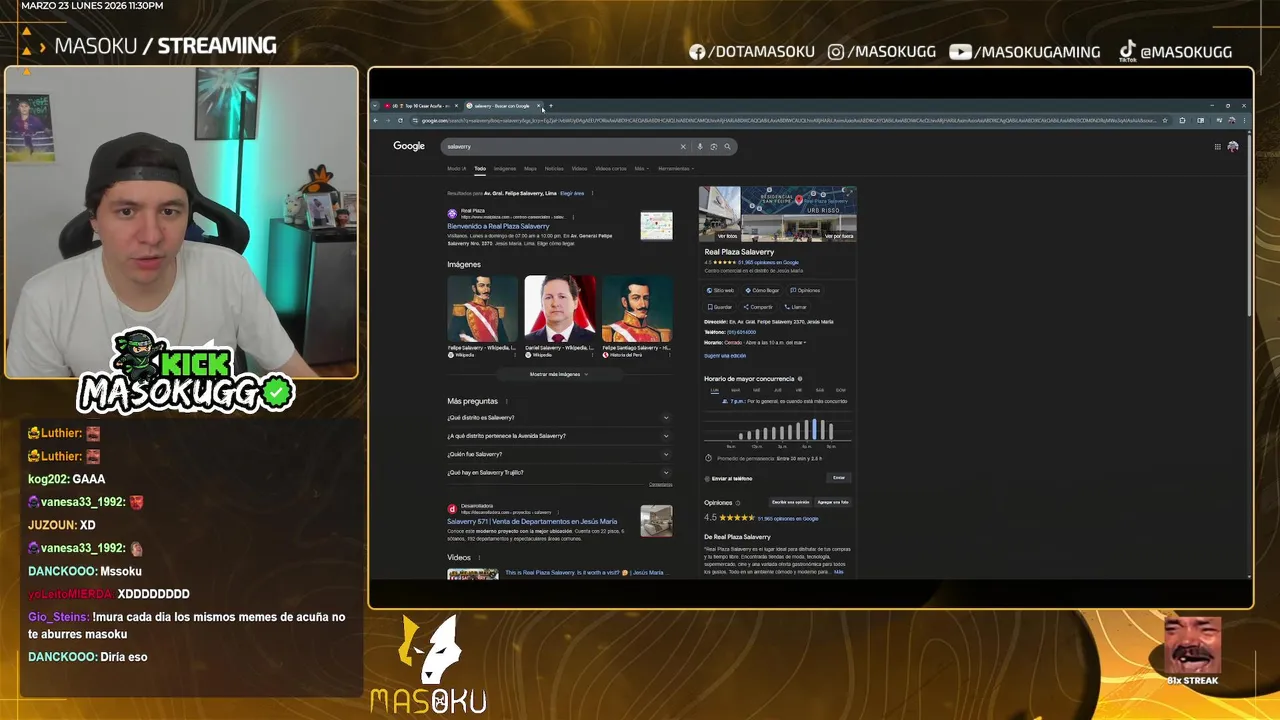Open the browser extensions puzzle icon
1280x720 pixels.
[x=1182, y=120]
